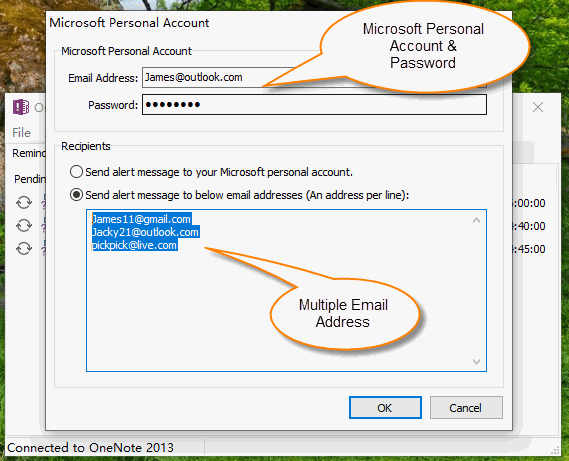Viewport: 569px width, 461px height.
Task: Confirm with the OK button
Action: (x=385, y=408)
